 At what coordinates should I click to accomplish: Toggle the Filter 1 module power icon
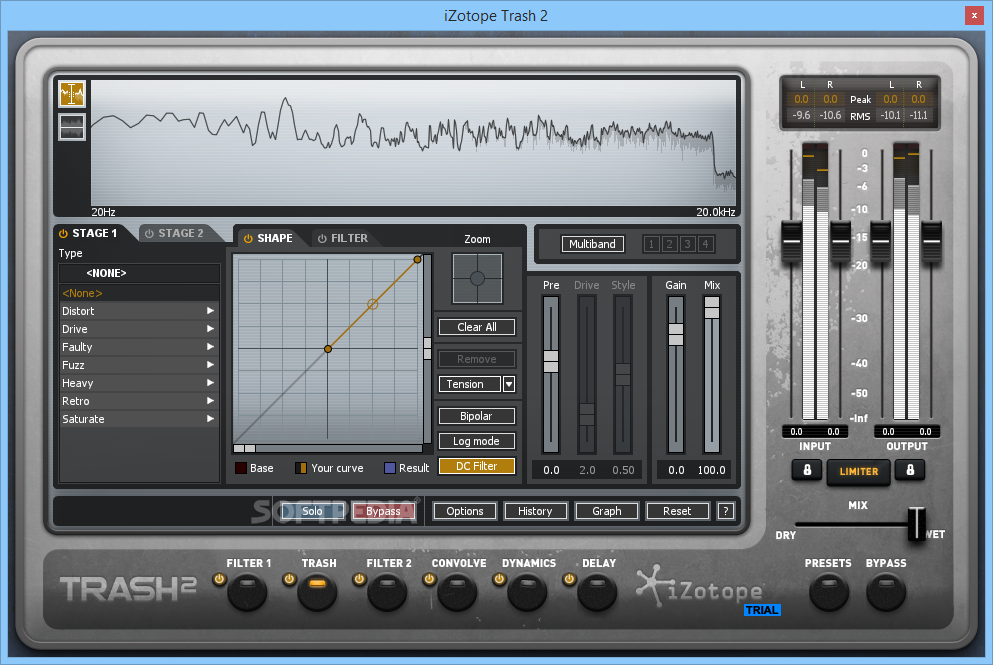[219, 579]
